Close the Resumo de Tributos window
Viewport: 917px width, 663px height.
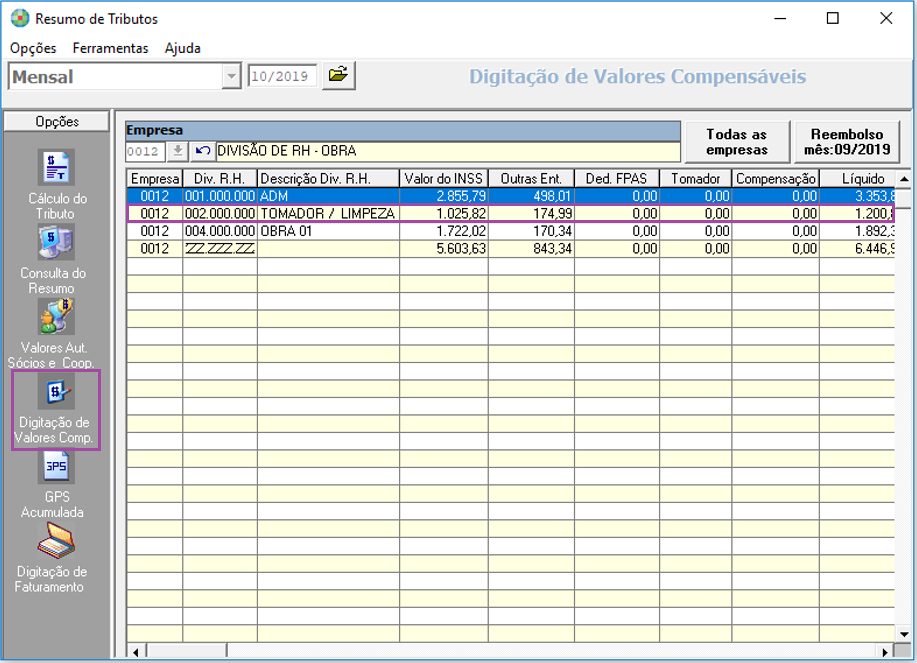[x=886, y=19]
